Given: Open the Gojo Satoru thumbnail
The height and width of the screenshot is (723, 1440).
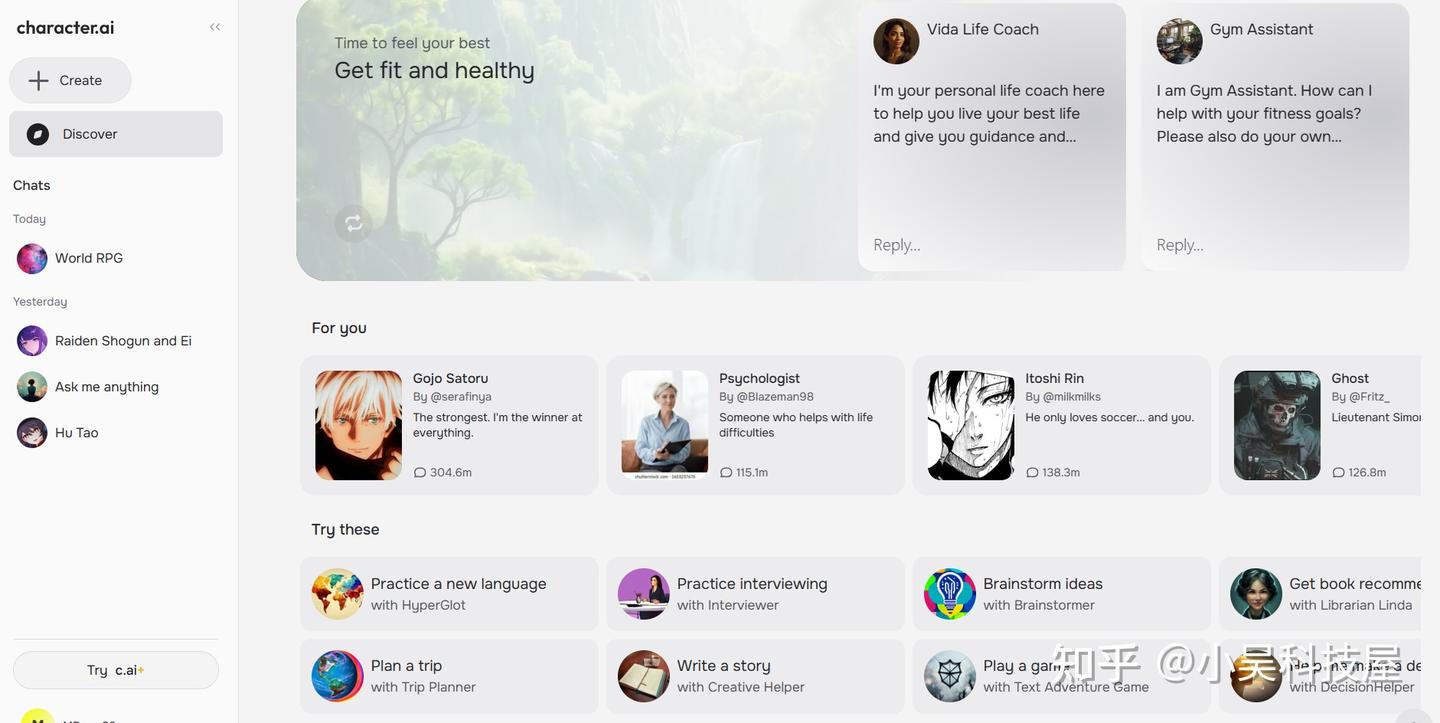Looking at the screenshot, I should coord(359,425).
